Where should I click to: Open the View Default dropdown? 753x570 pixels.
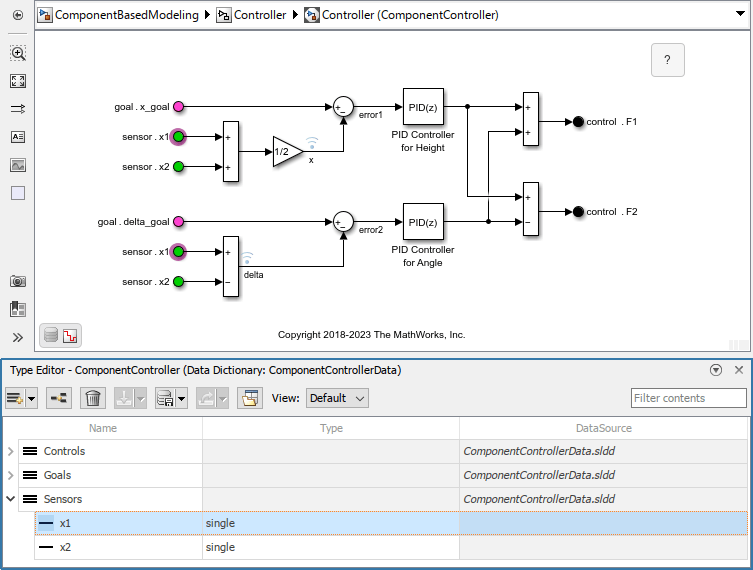337,398
